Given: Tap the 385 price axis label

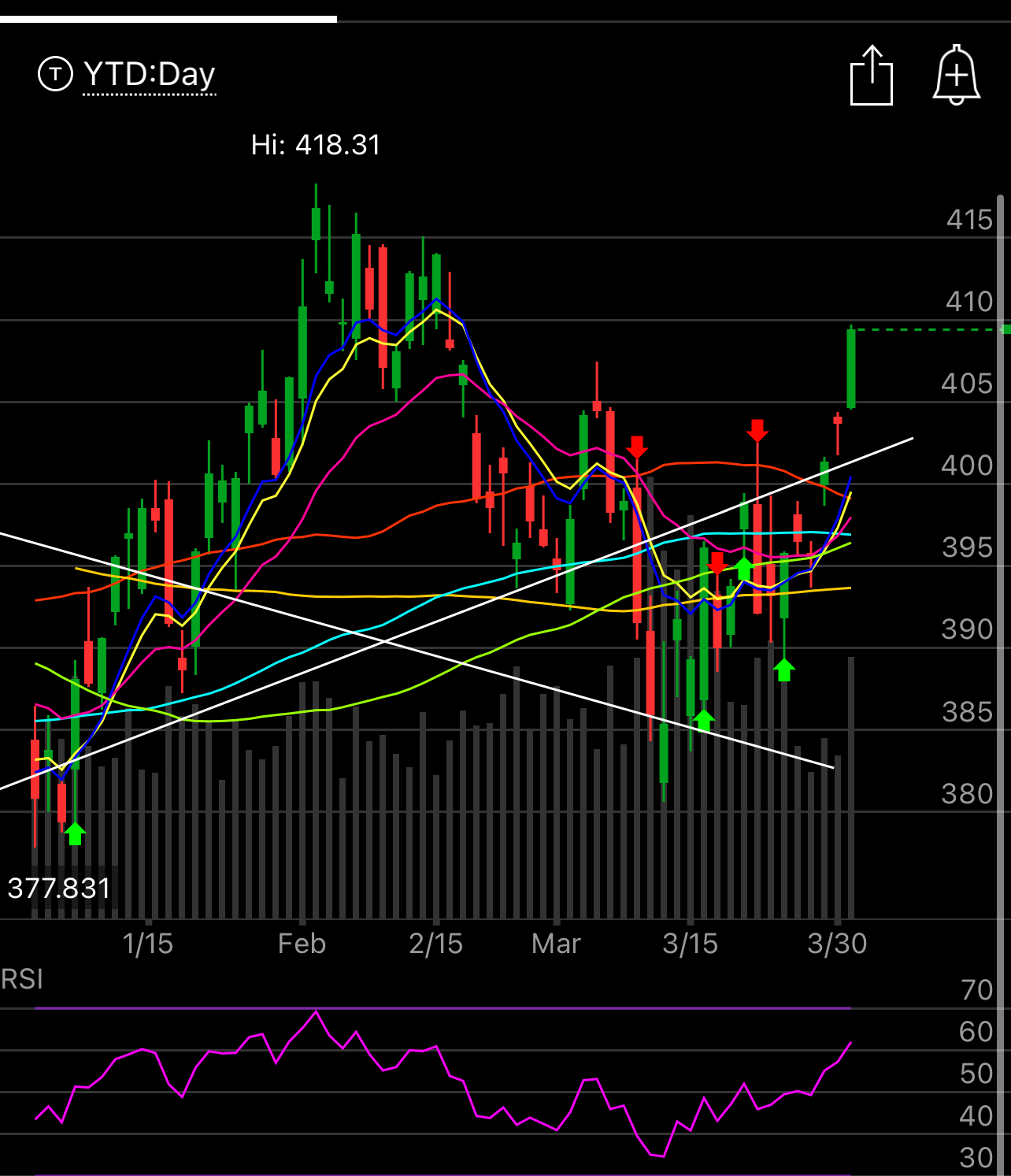Looking at the screenshot, I should click(x=968, y=711).
